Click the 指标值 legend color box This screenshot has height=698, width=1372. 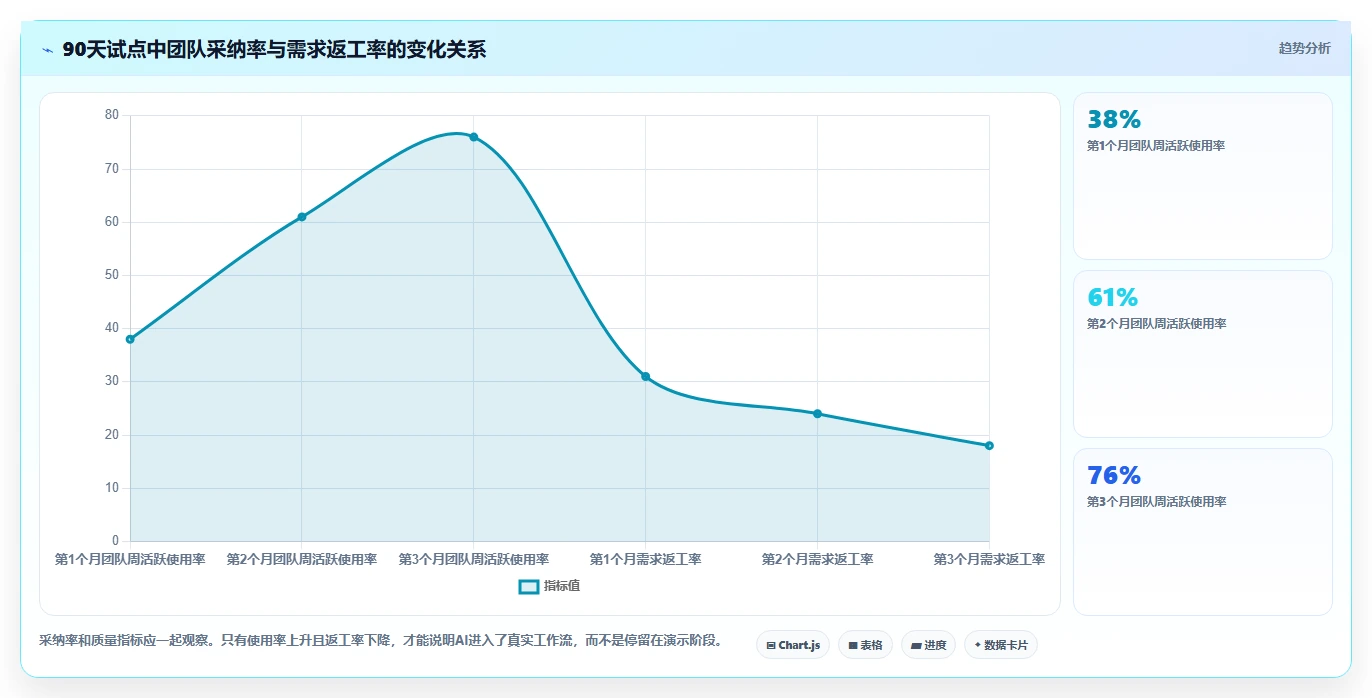[x=529, y=586]
